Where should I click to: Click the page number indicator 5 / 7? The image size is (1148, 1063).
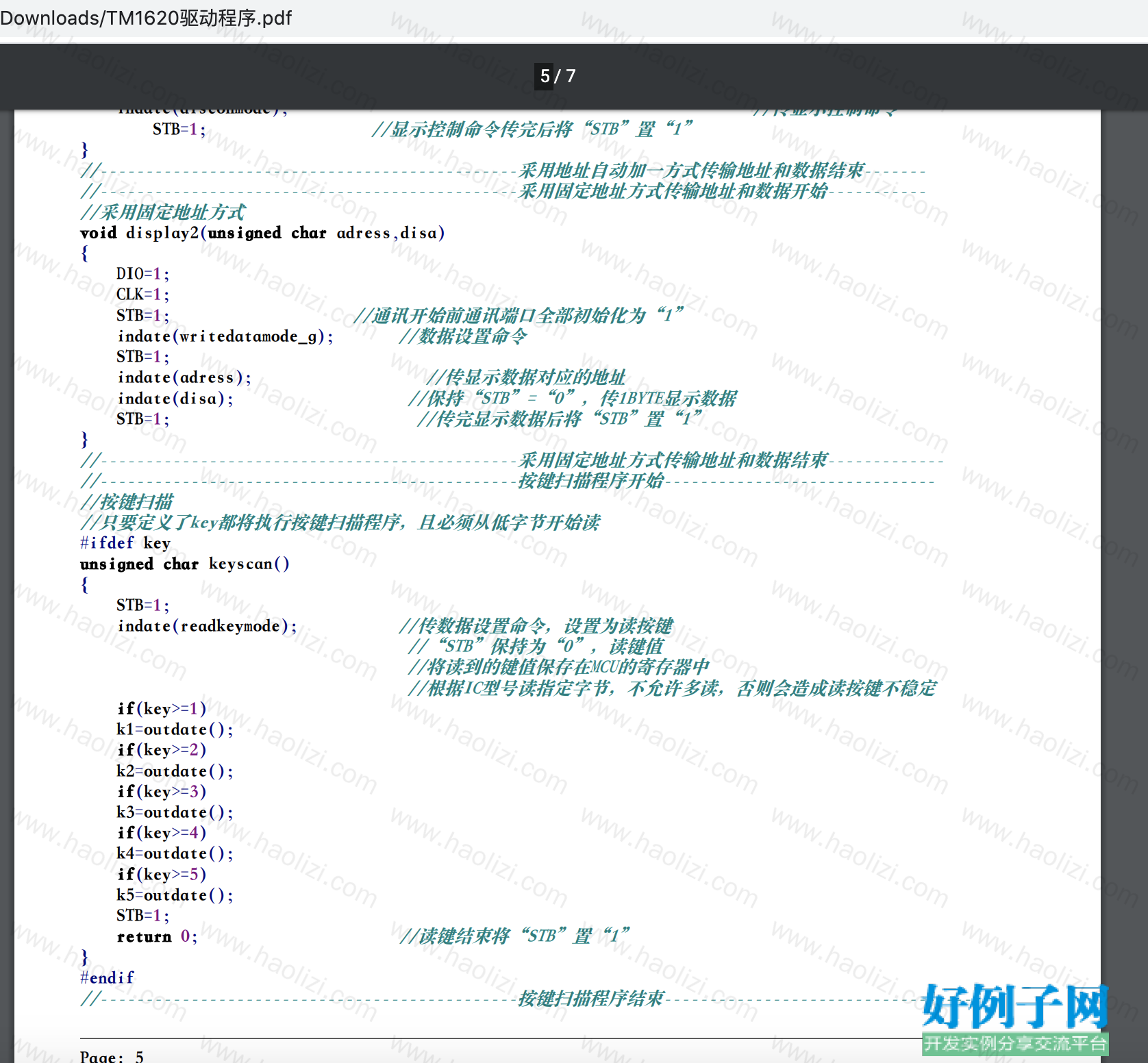coord(558,76)
